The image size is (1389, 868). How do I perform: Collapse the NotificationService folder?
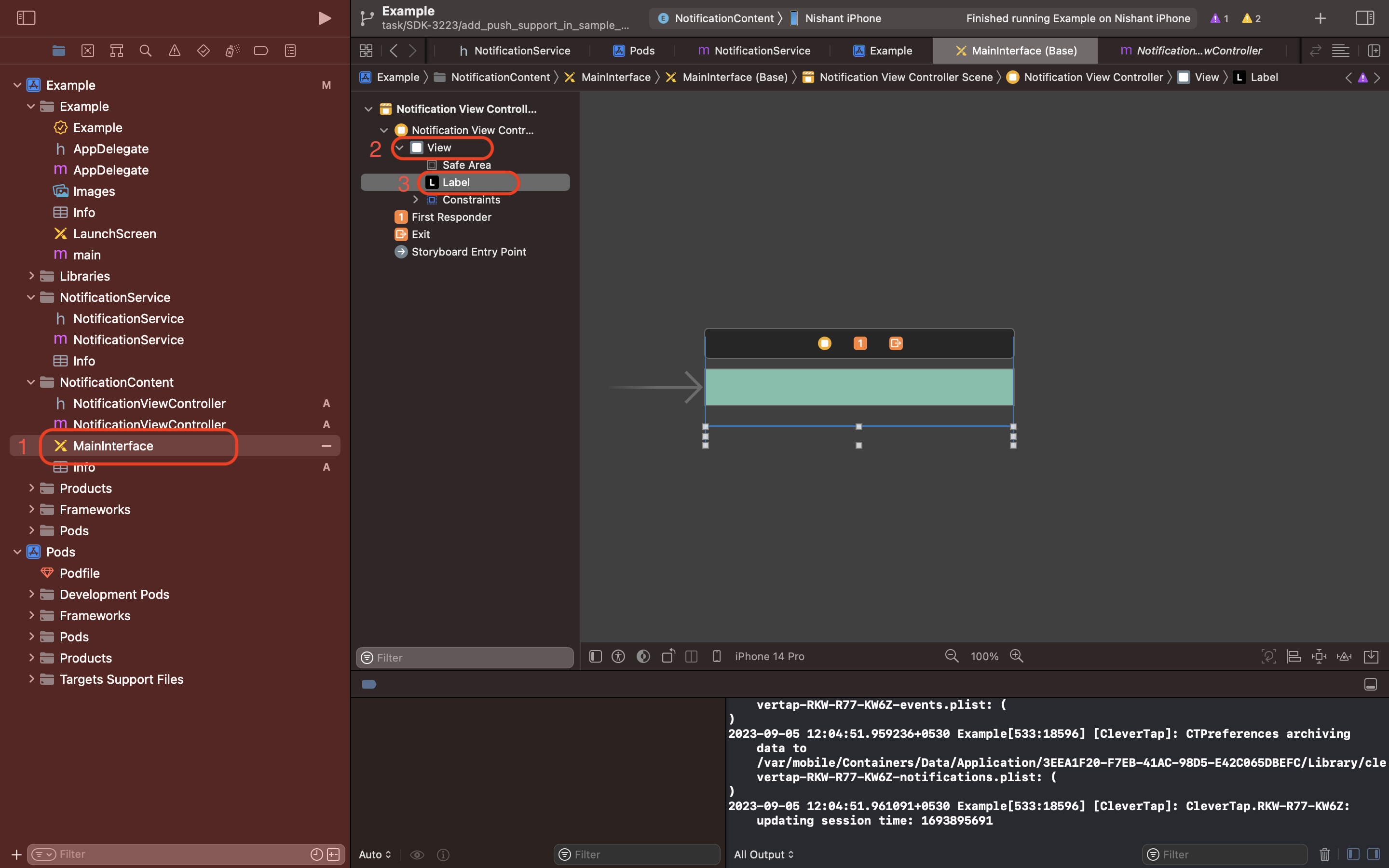click(x=31, y=298)
